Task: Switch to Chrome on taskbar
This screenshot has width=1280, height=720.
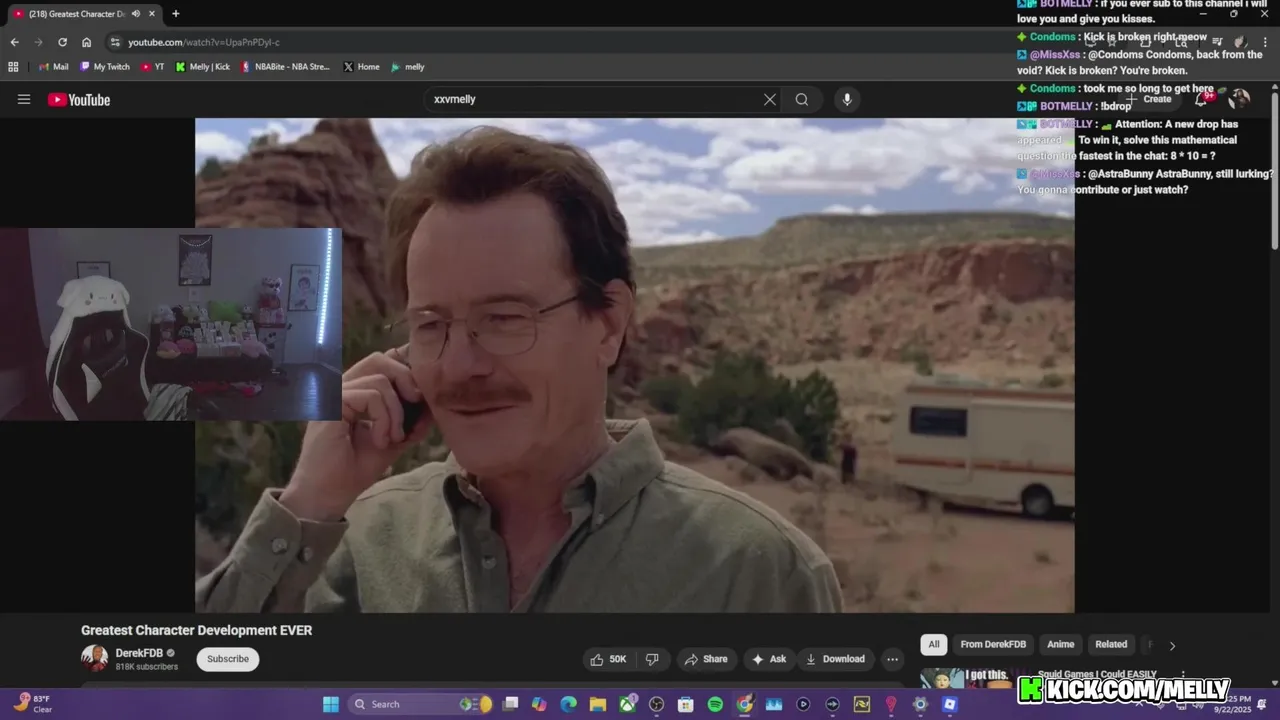Action: point(745,704)
